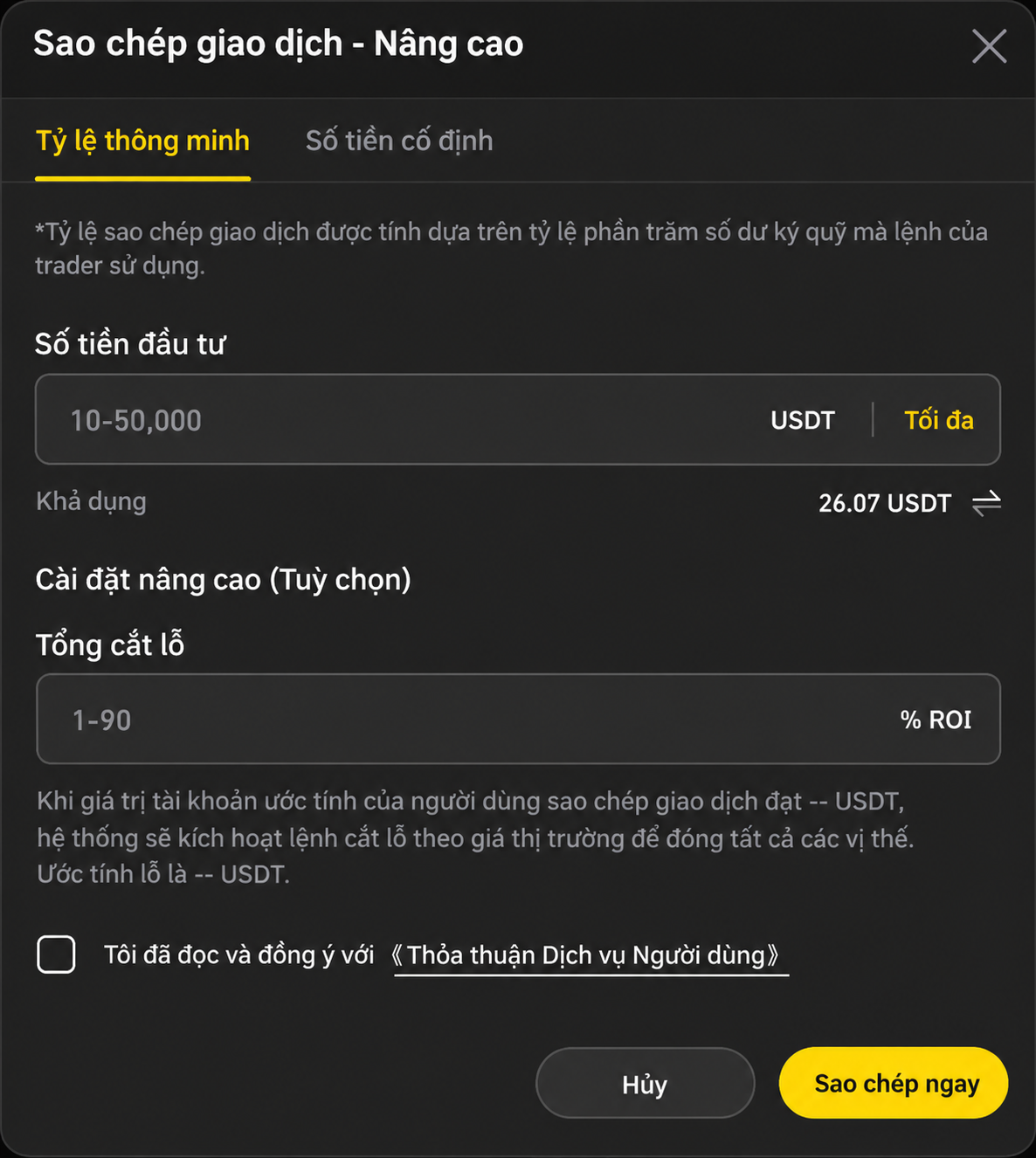Click the Cài đặt nâng cao (Tuỳ chọn) heading
1036x1158 pixels.
point(223,579)
